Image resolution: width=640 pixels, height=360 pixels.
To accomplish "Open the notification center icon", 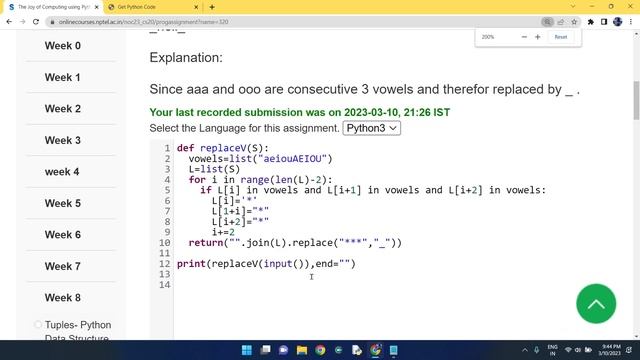I will 629,350.
